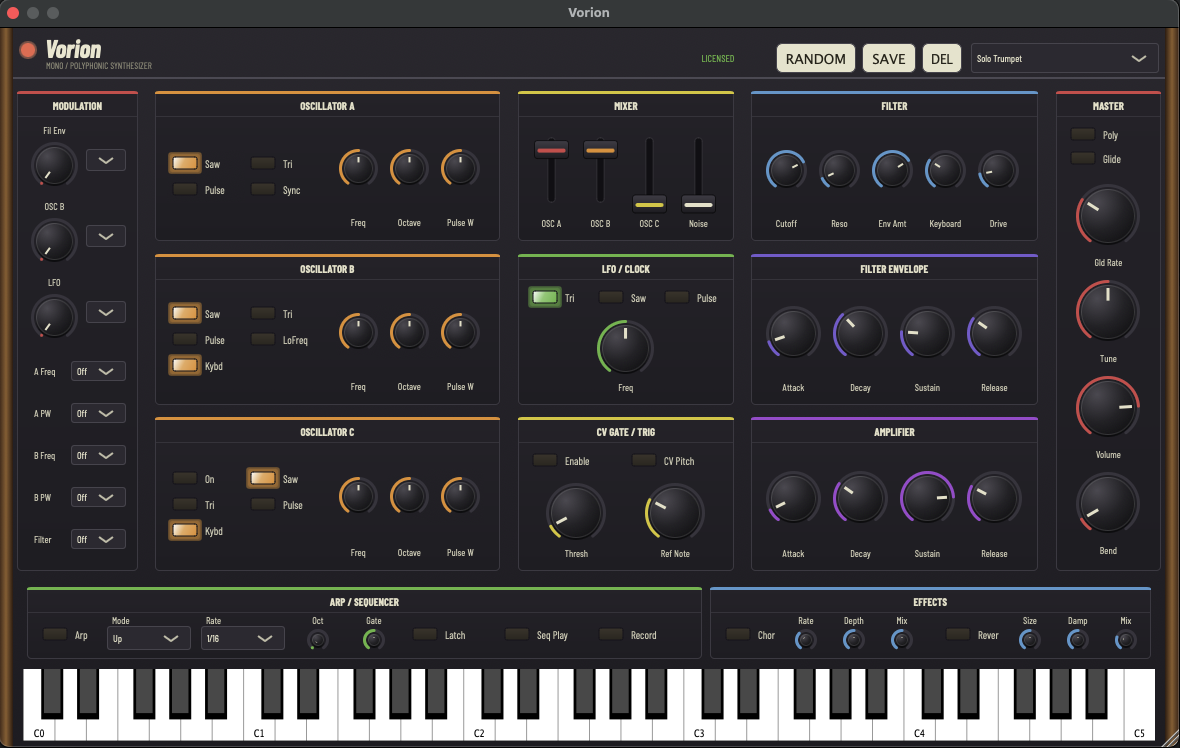Image resolution: width=1180 pixels, height=748 pixels.
Task: Toggle the Latch button
Action: [425, 634]
